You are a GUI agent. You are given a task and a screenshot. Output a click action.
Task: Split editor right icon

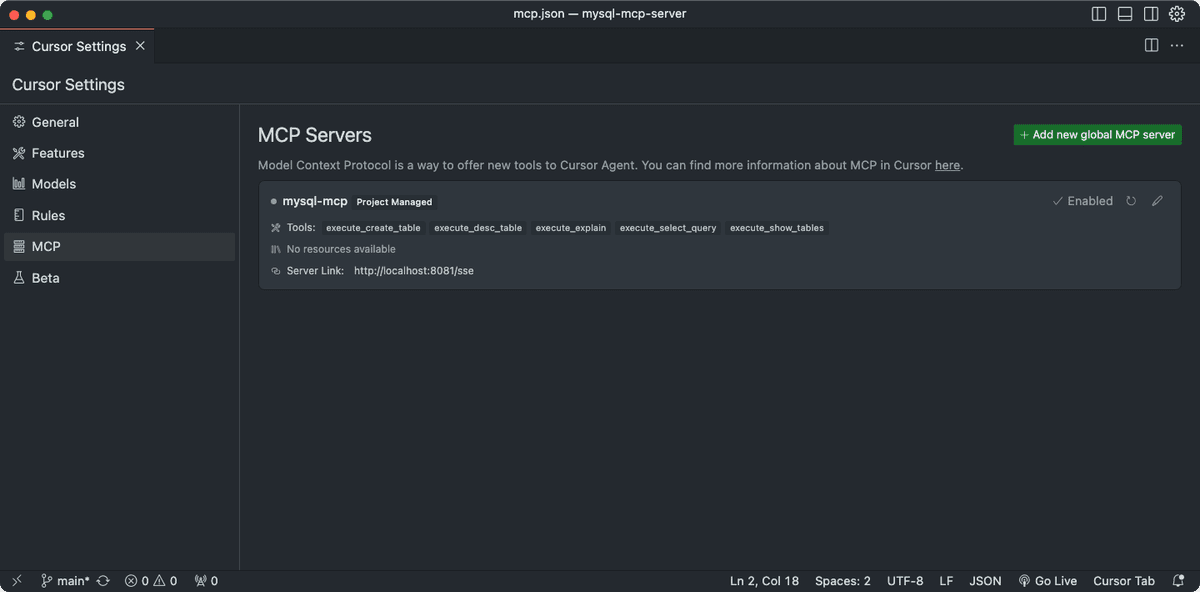click(x=1151, y=46)
